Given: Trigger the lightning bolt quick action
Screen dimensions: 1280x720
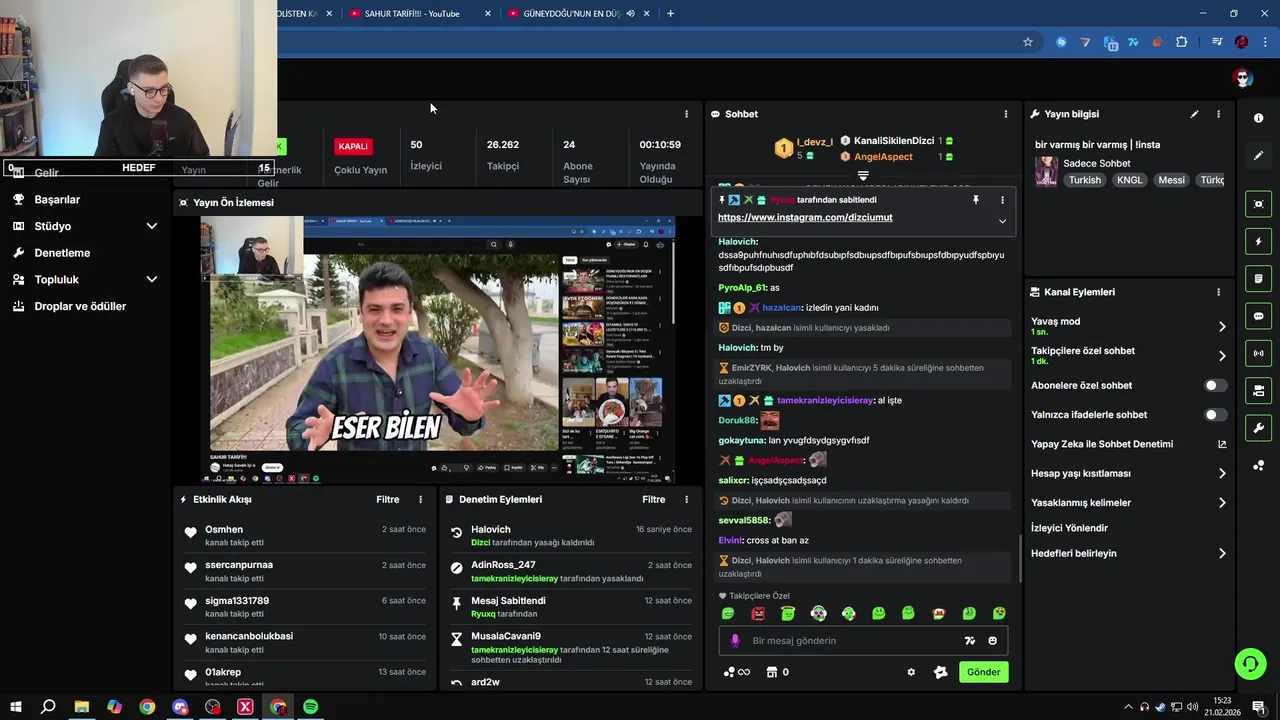Looking at the screenshot, I should (1258, 241).
